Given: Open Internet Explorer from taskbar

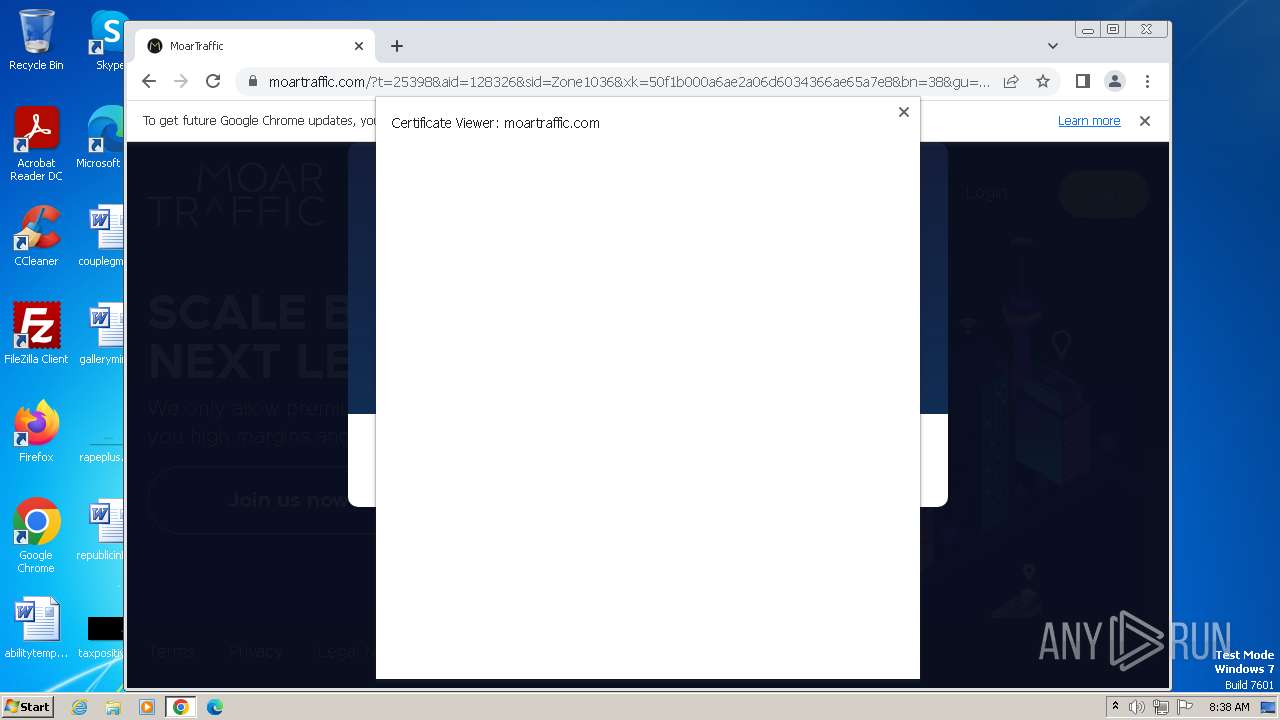Looking at the screenshot, I should 80,707.
